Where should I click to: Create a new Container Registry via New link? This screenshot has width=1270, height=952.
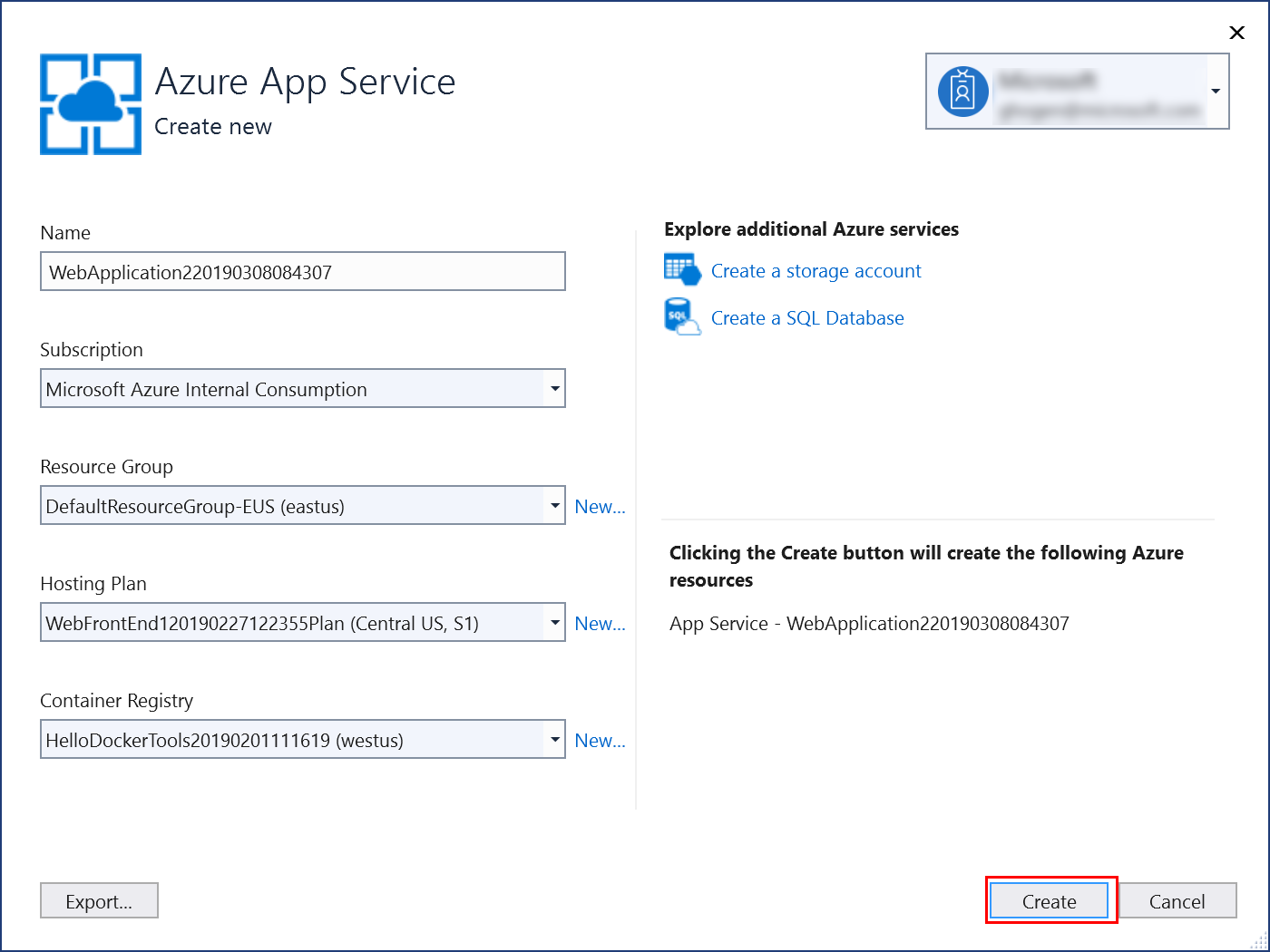[x=600, y=740]
